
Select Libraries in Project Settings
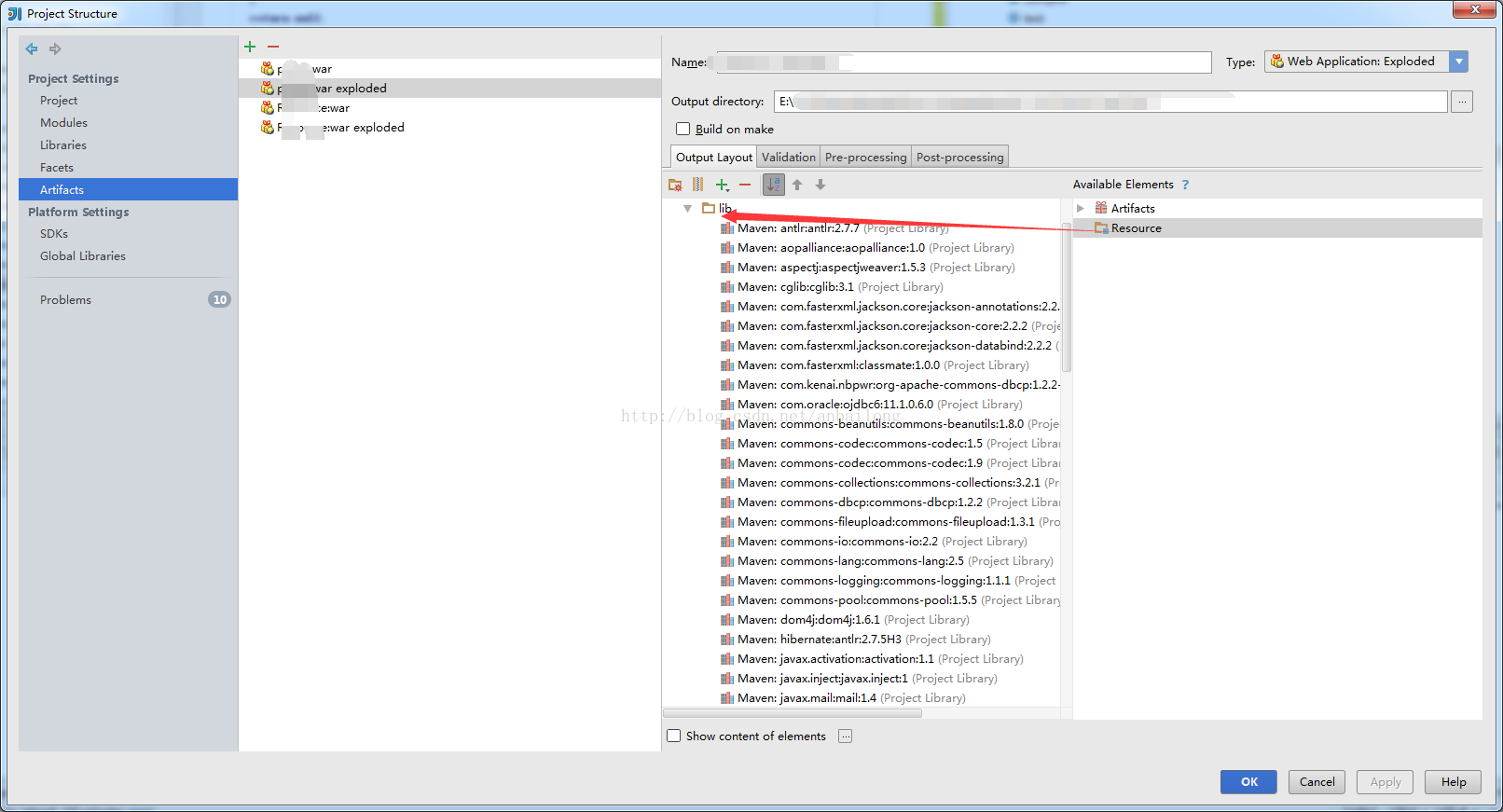click(63, 145)
